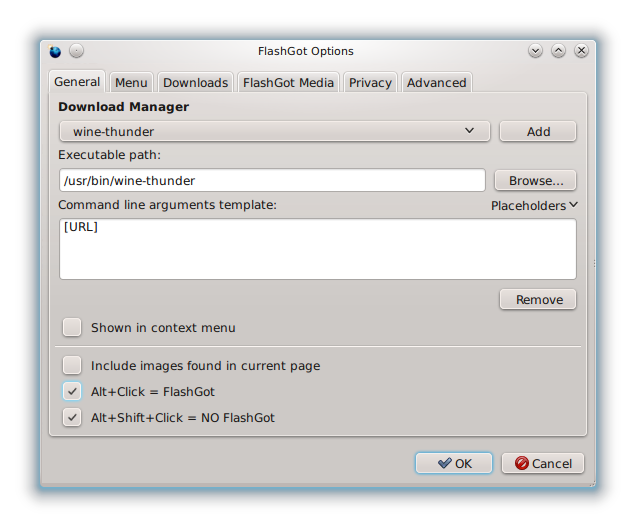
Task: Click the Download Manager heading text
Action: pyautogui.click(x=124, y=107)
